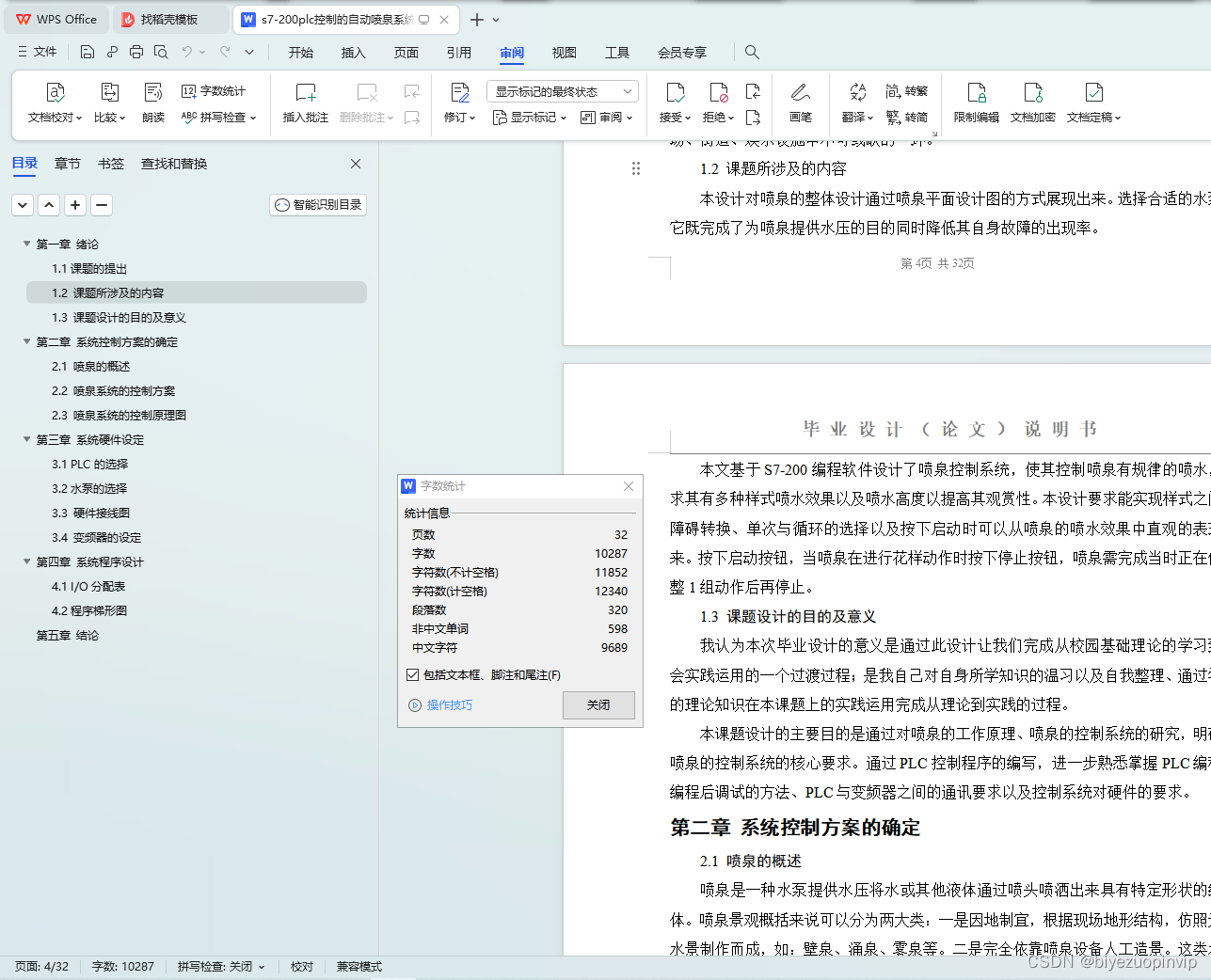Switch to 插入 ribbon tab

pyautogui.click(x=354, y=52)
